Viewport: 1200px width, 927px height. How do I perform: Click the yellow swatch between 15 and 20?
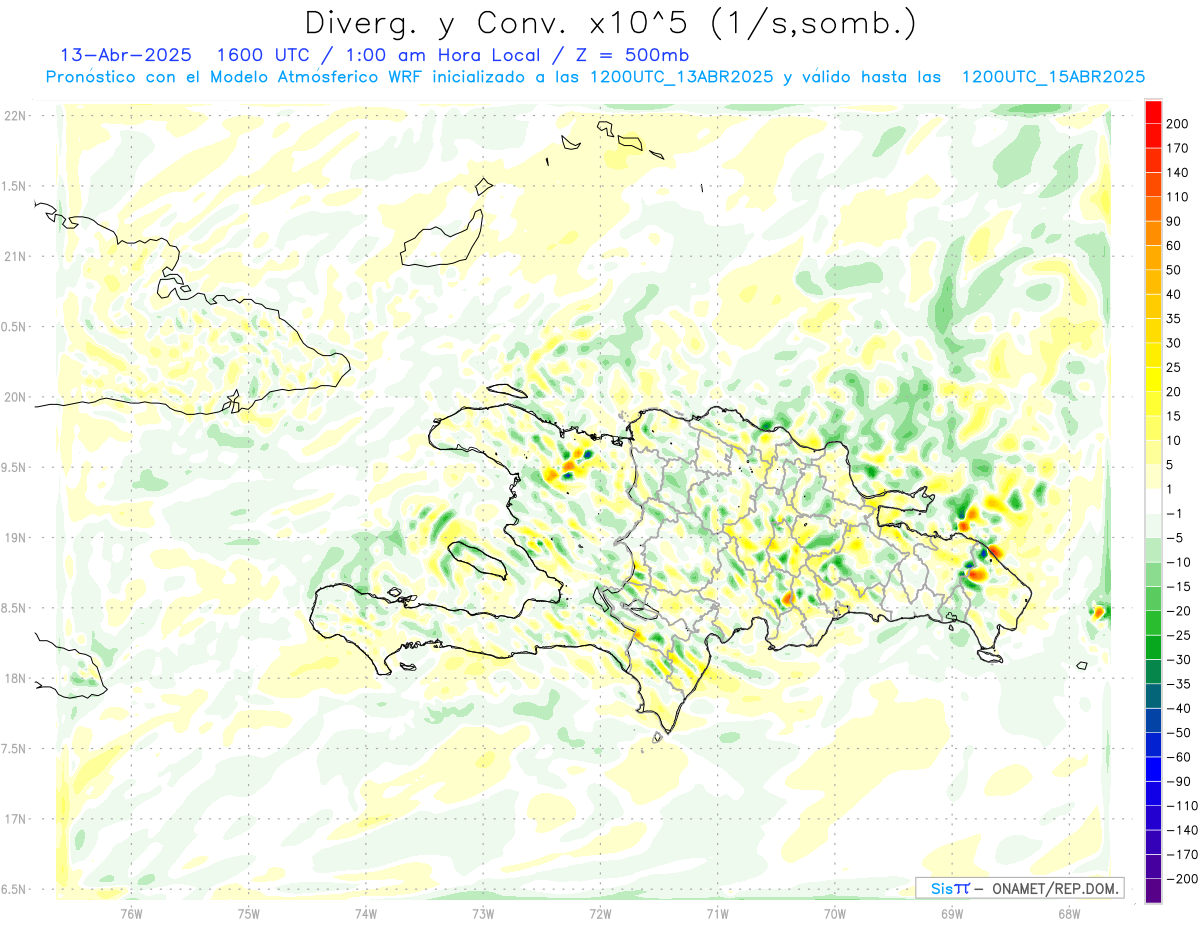pos(1153,404)
